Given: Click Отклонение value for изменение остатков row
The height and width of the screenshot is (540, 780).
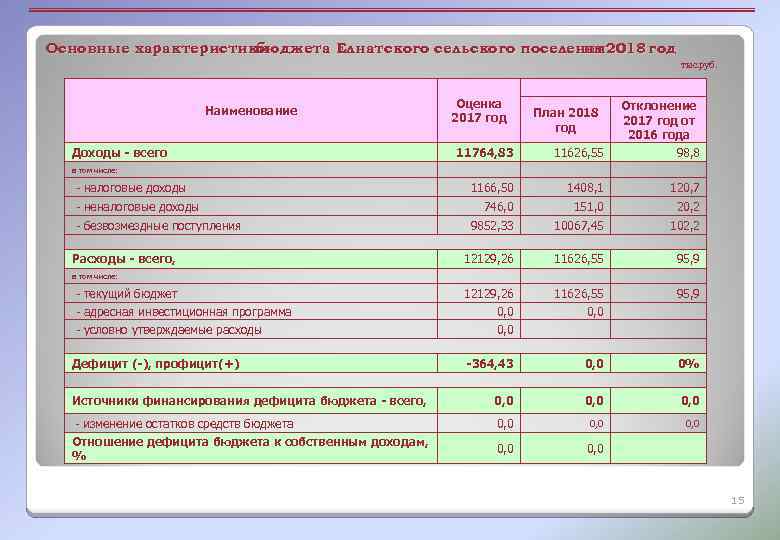Looking at the screenshot, I should pyautogui.click(x=692, y=424).
